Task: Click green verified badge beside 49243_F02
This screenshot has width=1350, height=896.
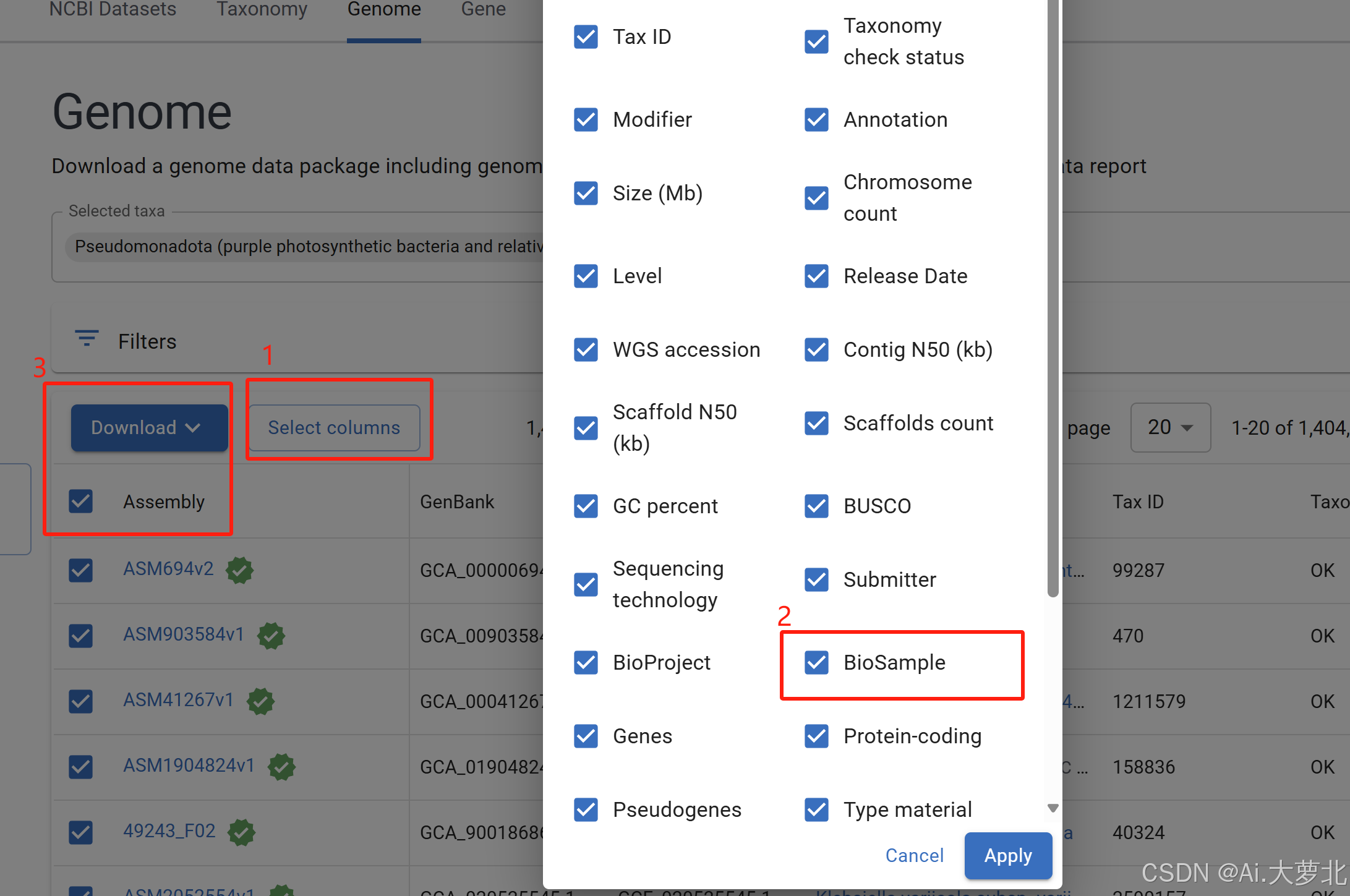Action: [x=241, y=832]
